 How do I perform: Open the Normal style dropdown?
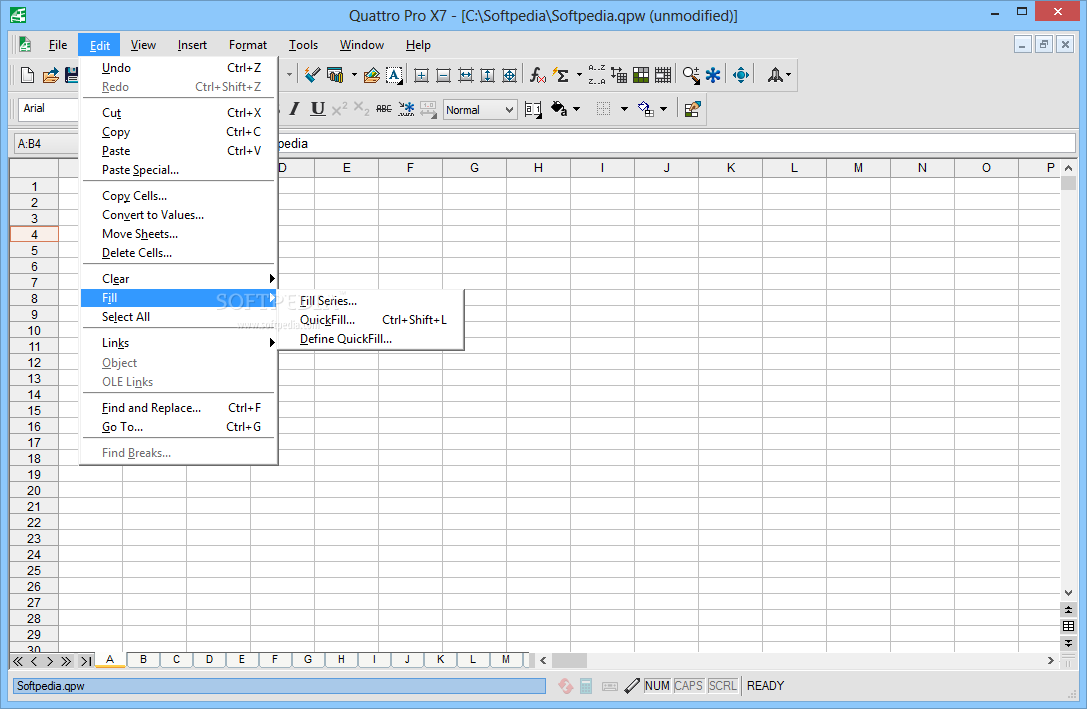coord(509,110)
